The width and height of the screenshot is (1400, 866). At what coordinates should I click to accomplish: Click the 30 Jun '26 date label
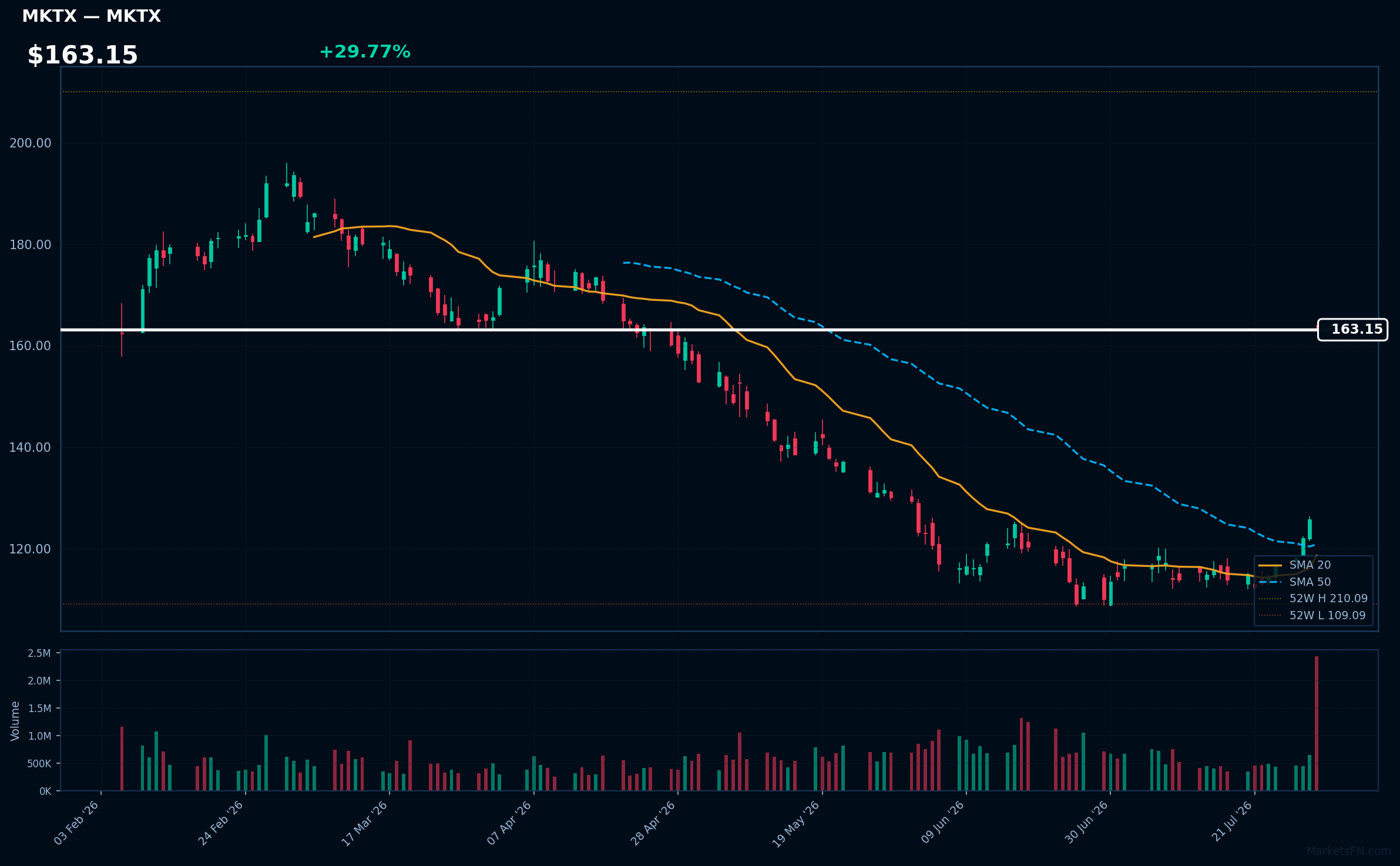tap(1086, 823)
